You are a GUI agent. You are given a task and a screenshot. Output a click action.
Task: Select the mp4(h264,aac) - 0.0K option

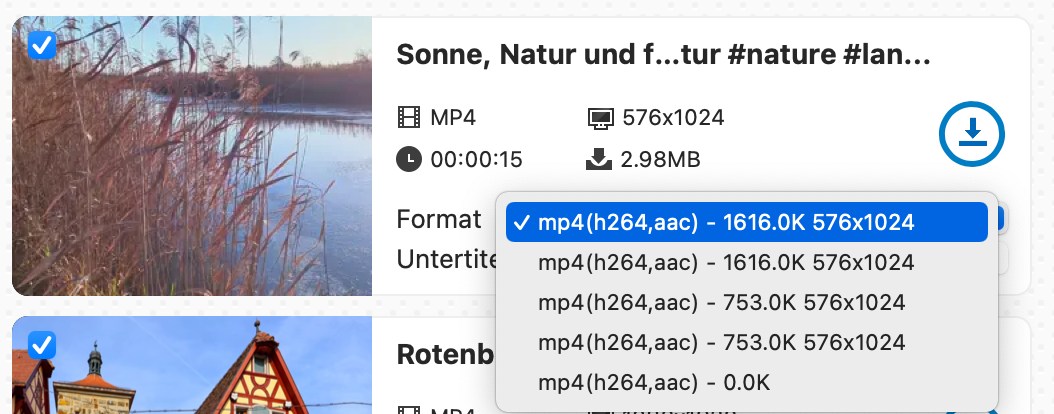click(x=654, y=382)
